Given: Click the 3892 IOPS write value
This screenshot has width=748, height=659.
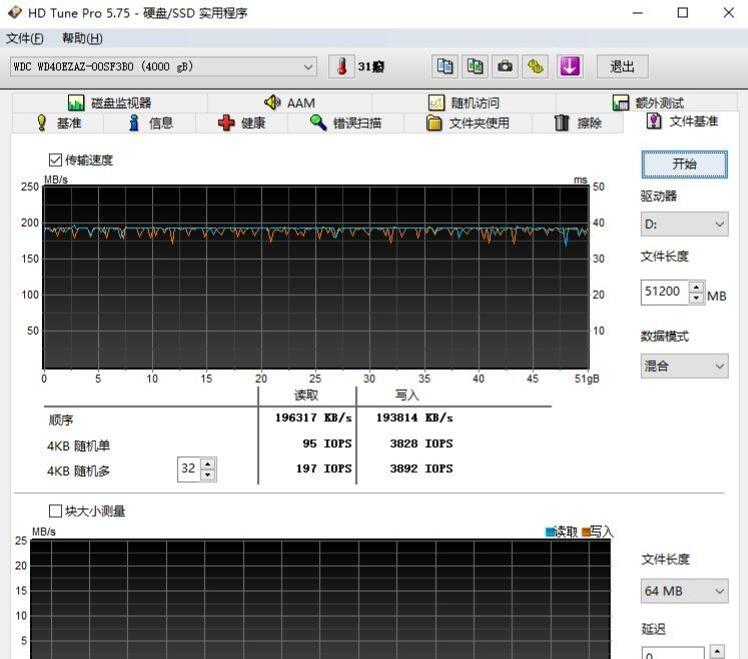Looking at the screenshot, I should pos(421,469).
